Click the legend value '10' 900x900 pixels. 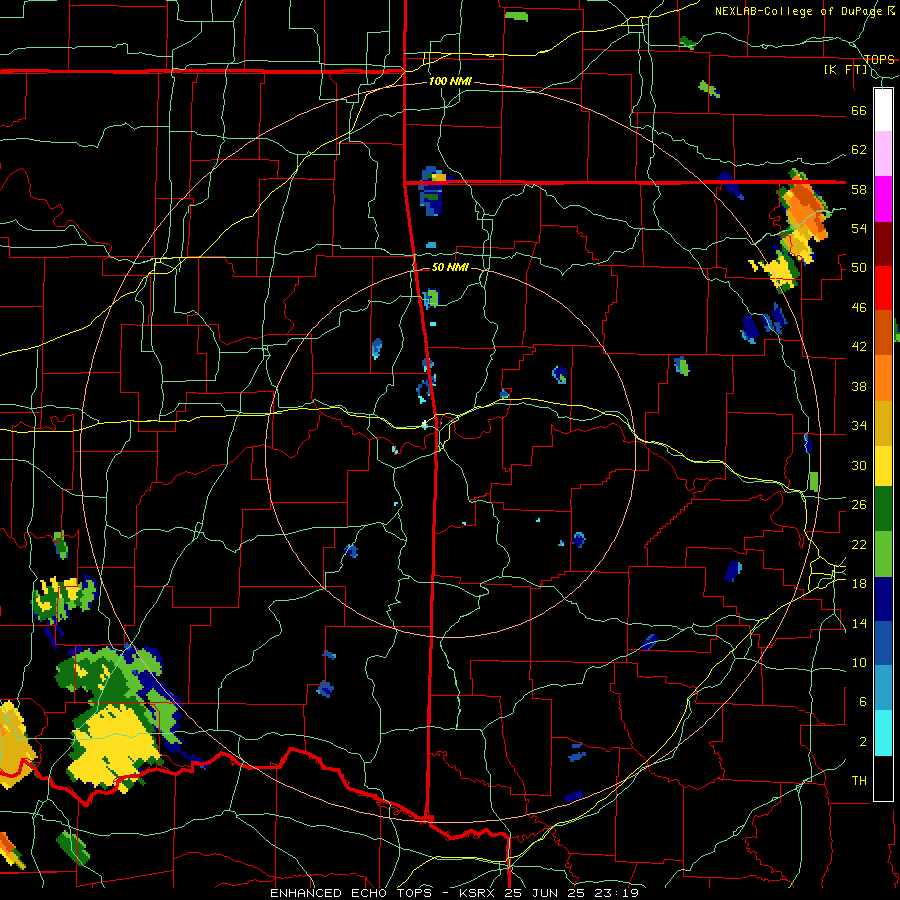(859, 663)
